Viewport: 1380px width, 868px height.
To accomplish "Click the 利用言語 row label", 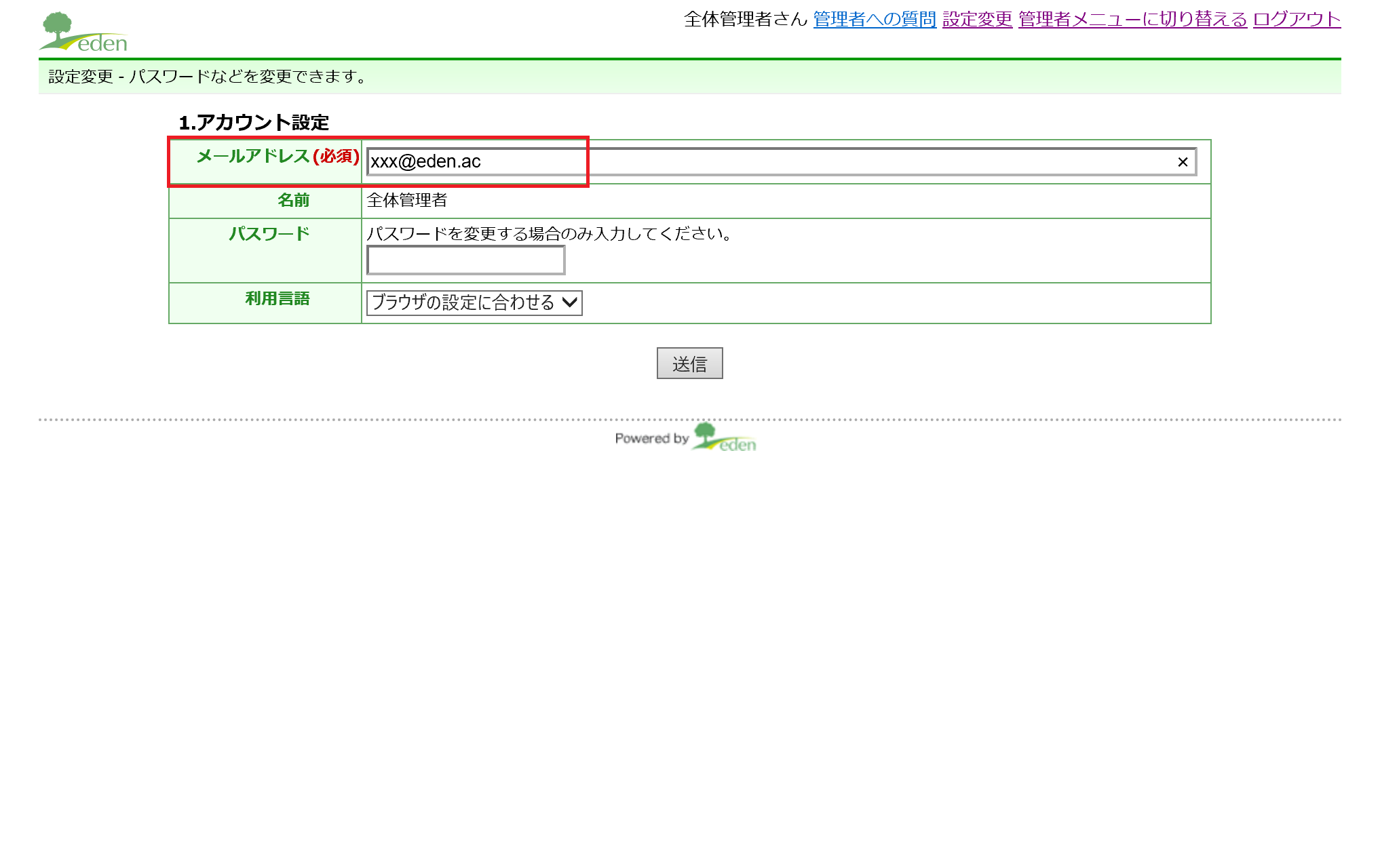I will [x=277, y=298].
